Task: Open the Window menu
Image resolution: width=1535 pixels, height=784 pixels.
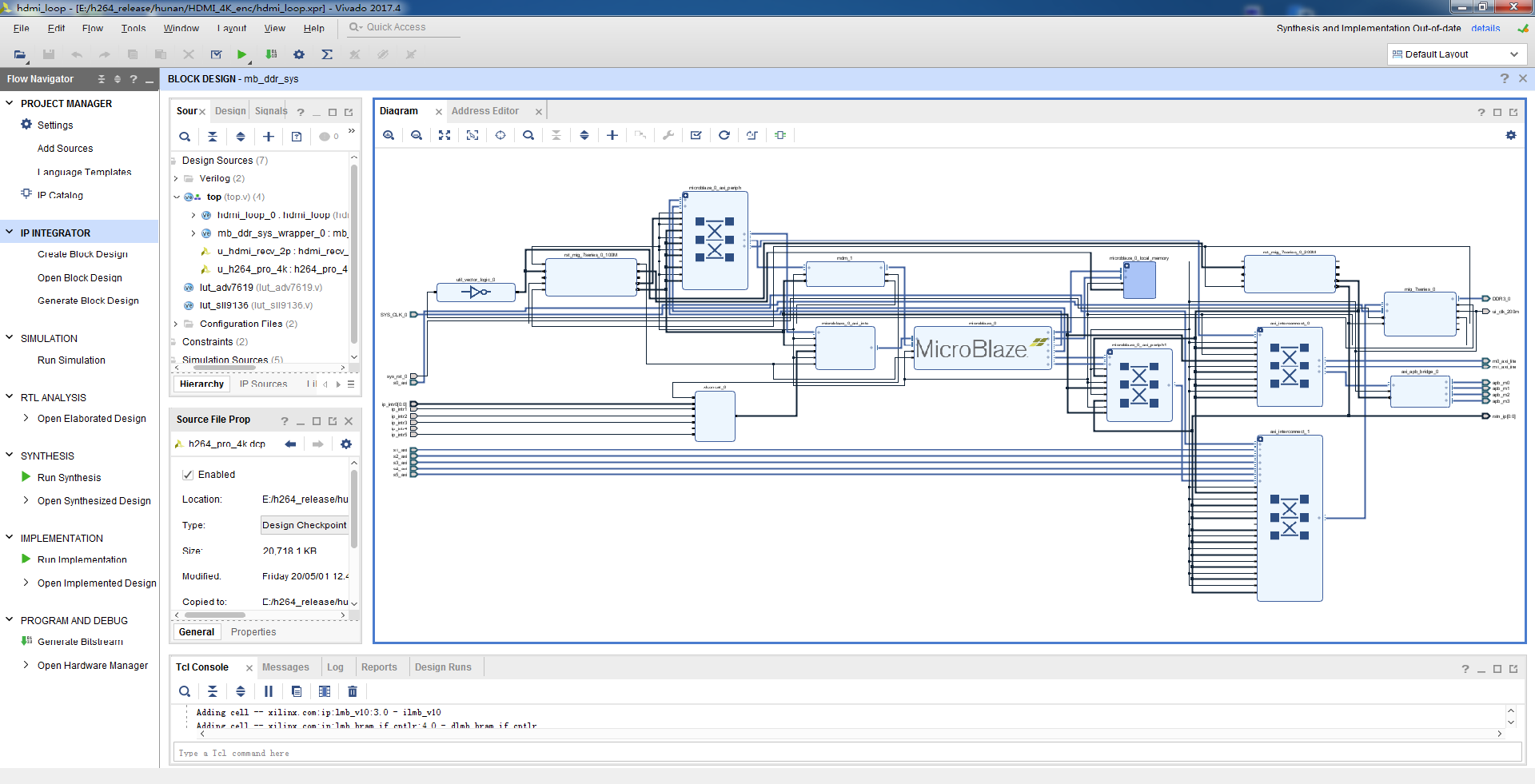Action: tap(181, 28)
